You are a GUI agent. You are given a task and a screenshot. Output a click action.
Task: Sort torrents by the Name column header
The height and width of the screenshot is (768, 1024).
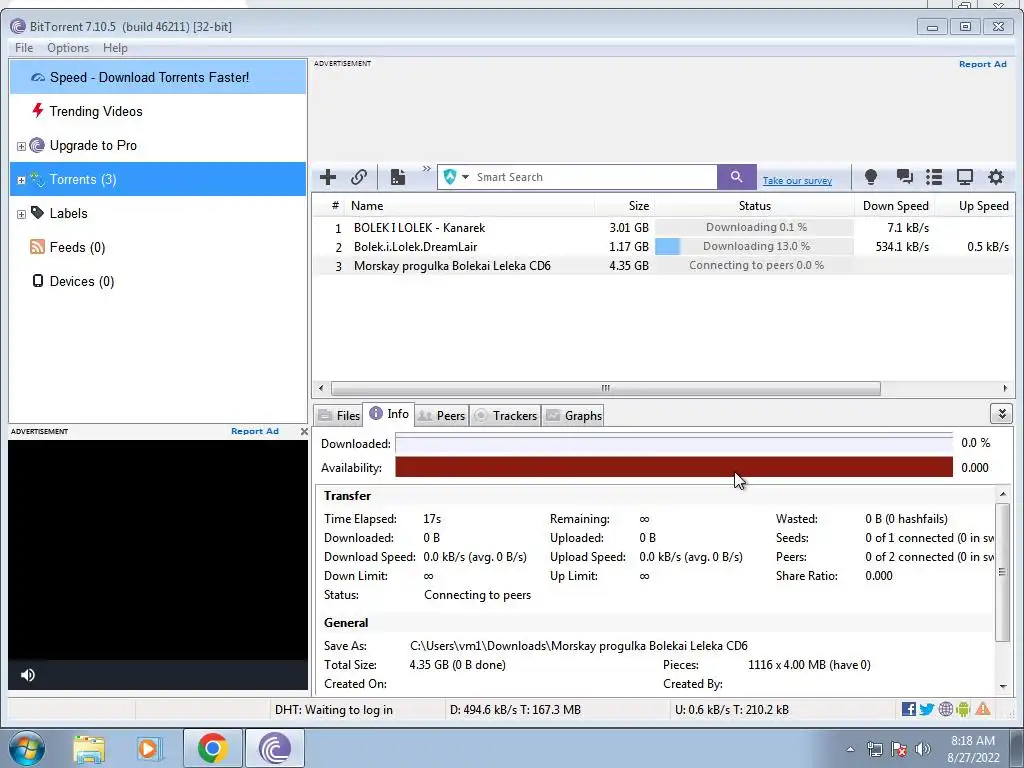click(470, 206)
